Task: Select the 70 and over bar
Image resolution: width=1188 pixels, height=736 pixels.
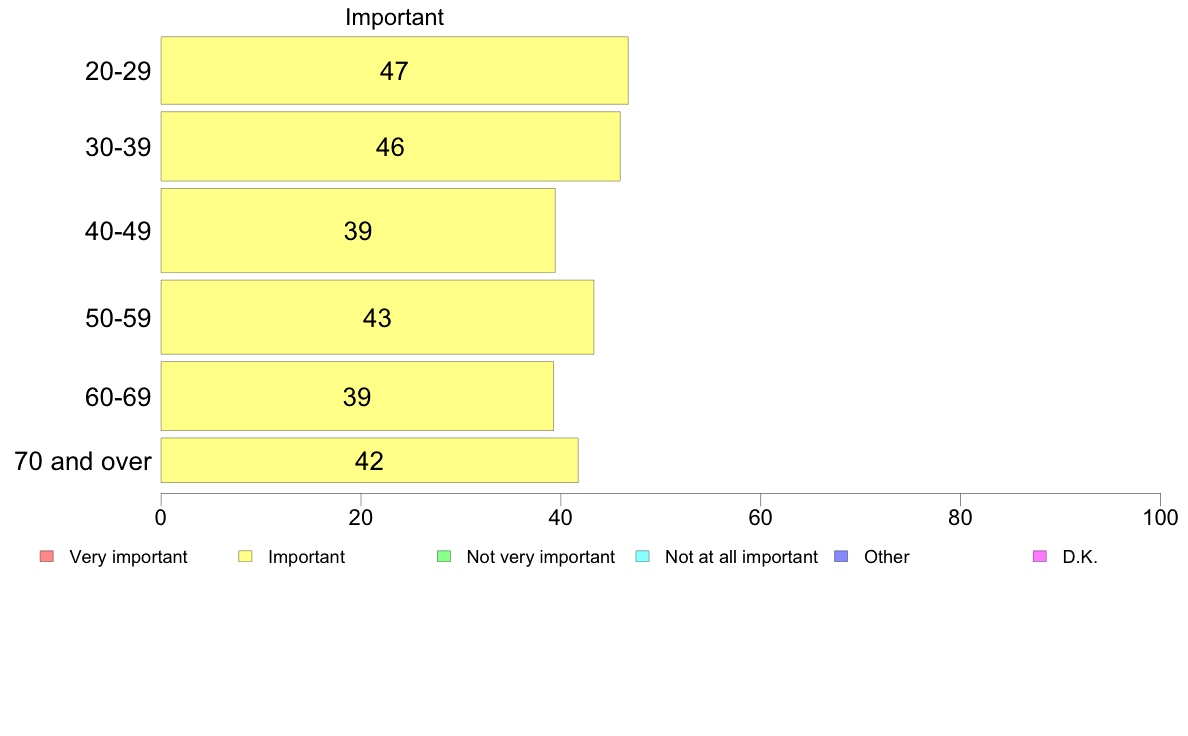Action: [x=370, y=460]
